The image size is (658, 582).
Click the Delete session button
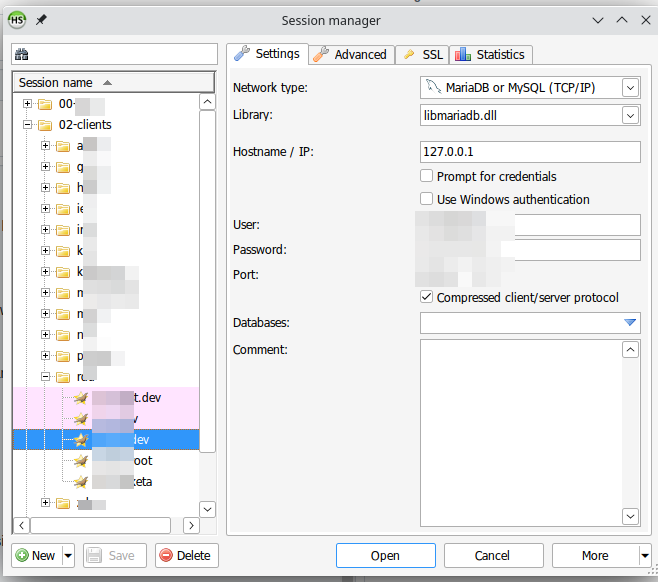coord(187,556)
